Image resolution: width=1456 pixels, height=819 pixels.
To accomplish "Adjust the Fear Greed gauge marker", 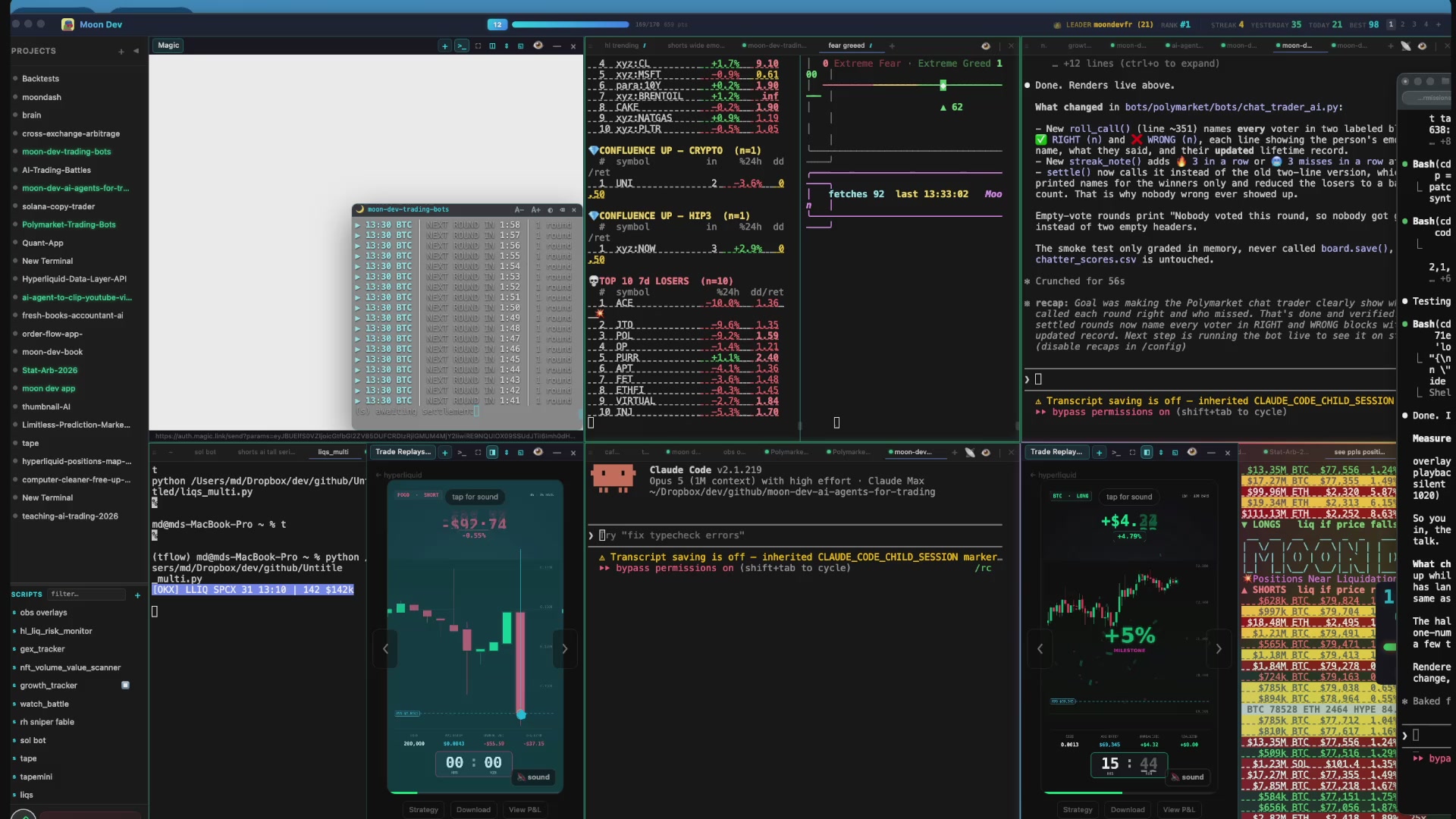I will (943, 86).
